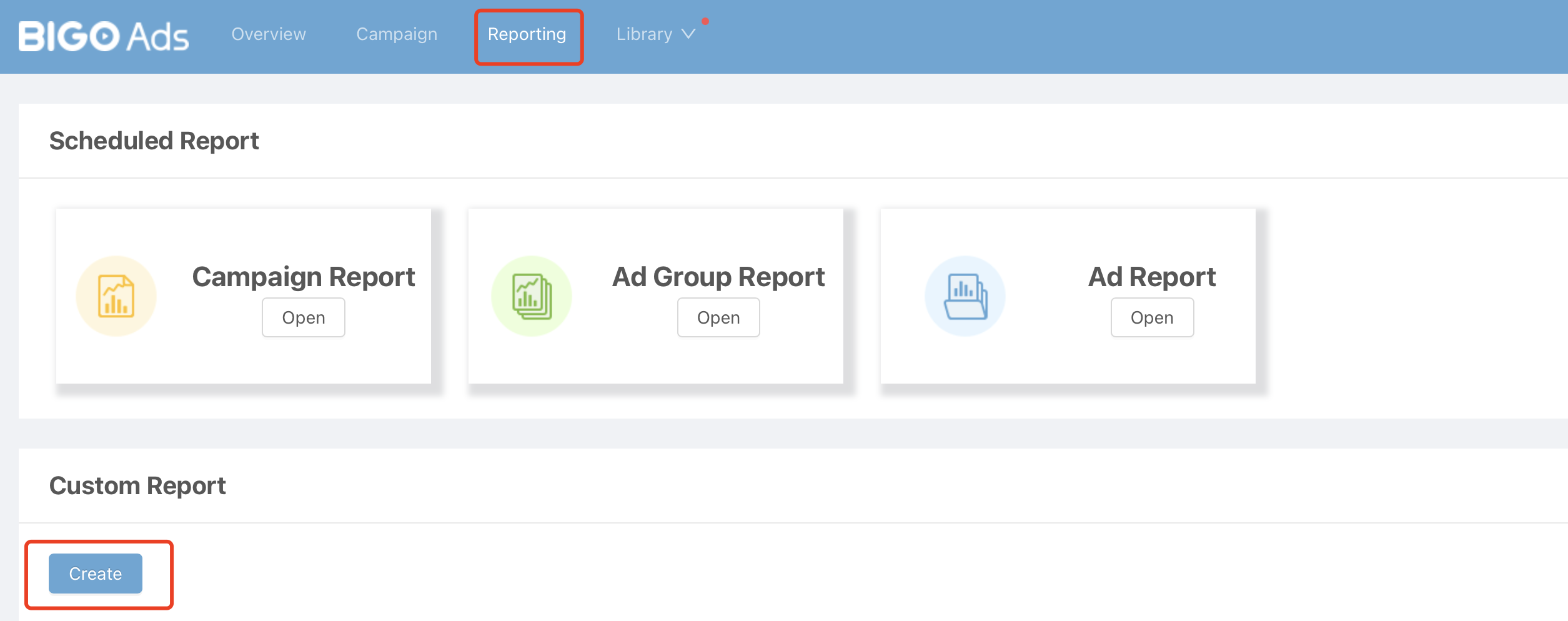Click the blue Ad Report folder icon

[x=965, y=296]
